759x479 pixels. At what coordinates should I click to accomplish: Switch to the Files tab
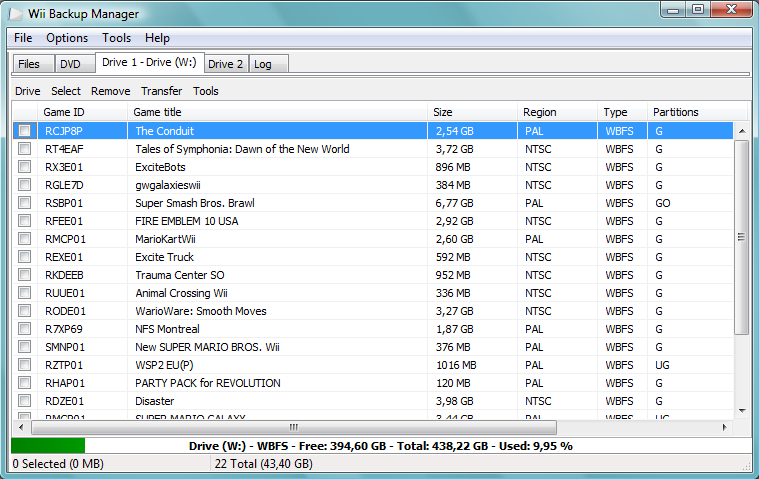click(x=32, y=64)
